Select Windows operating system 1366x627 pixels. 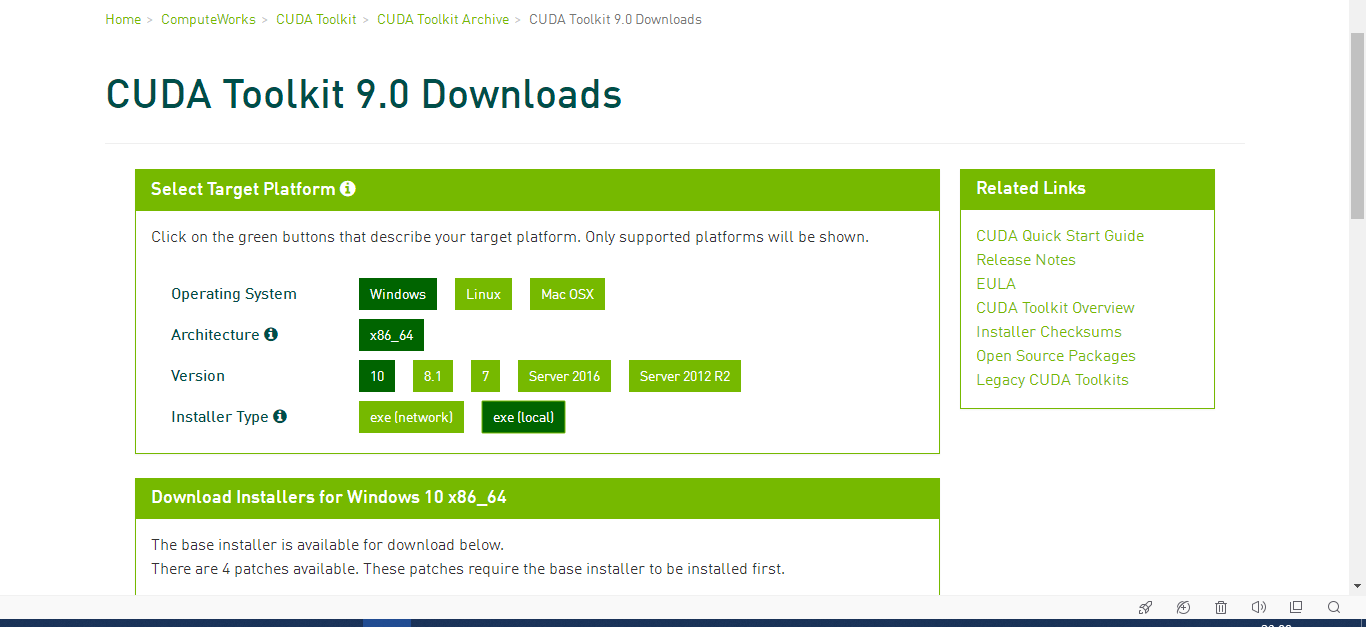click(x=398, y=294)
